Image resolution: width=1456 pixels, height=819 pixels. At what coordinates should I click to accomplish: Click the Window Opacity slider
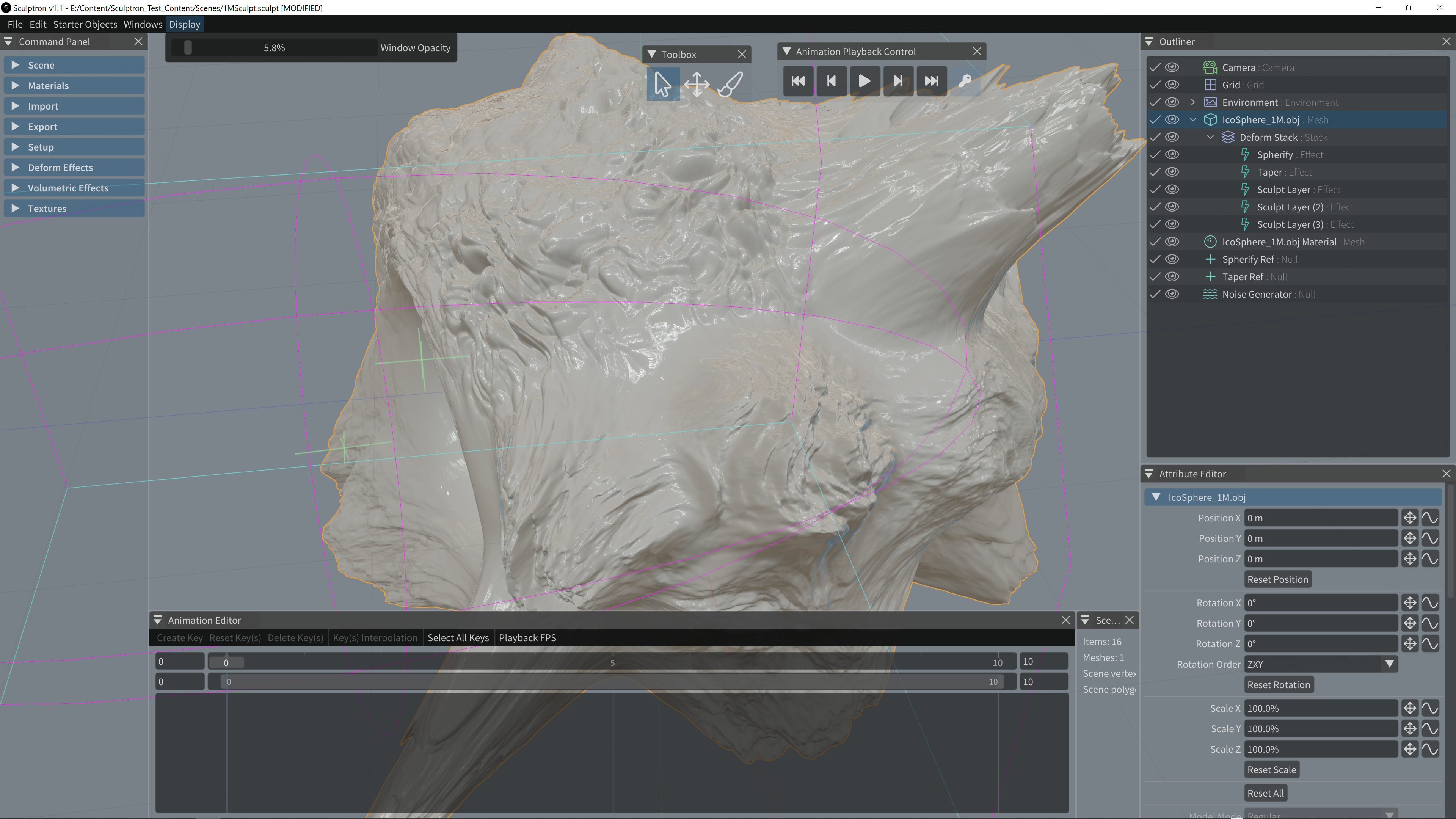point(274,48)
